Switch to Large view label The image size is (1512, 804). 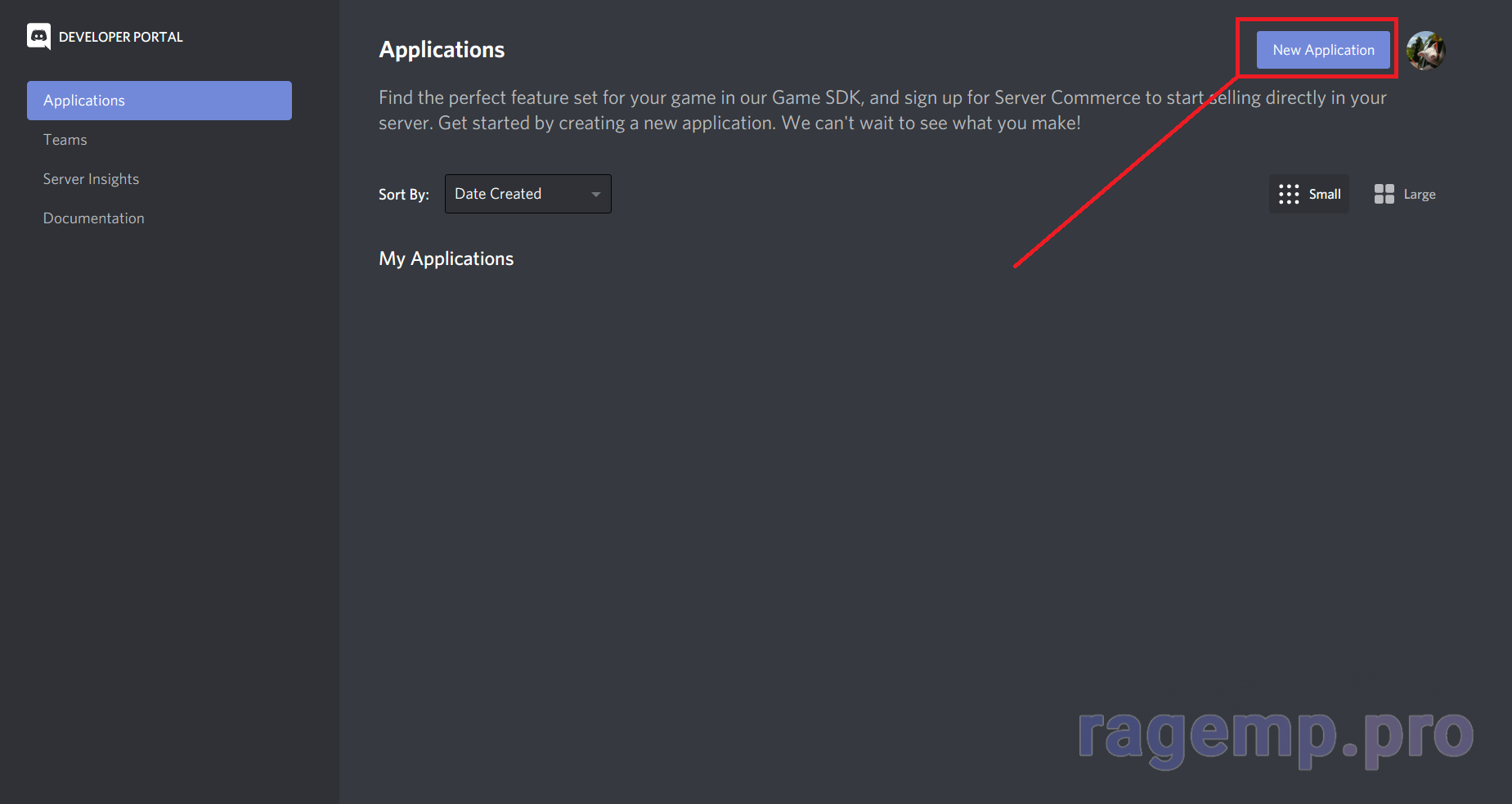[x=1420, y=194]
